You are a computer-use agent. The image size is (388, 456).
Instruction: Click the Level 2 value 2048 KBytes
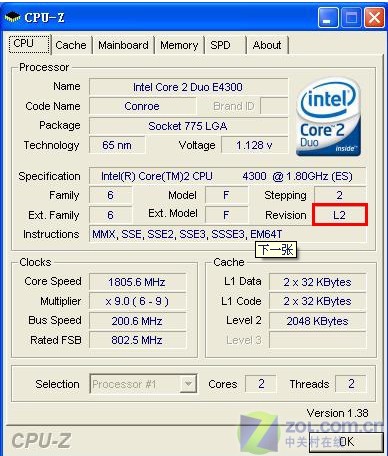click(x=317, y=321)
